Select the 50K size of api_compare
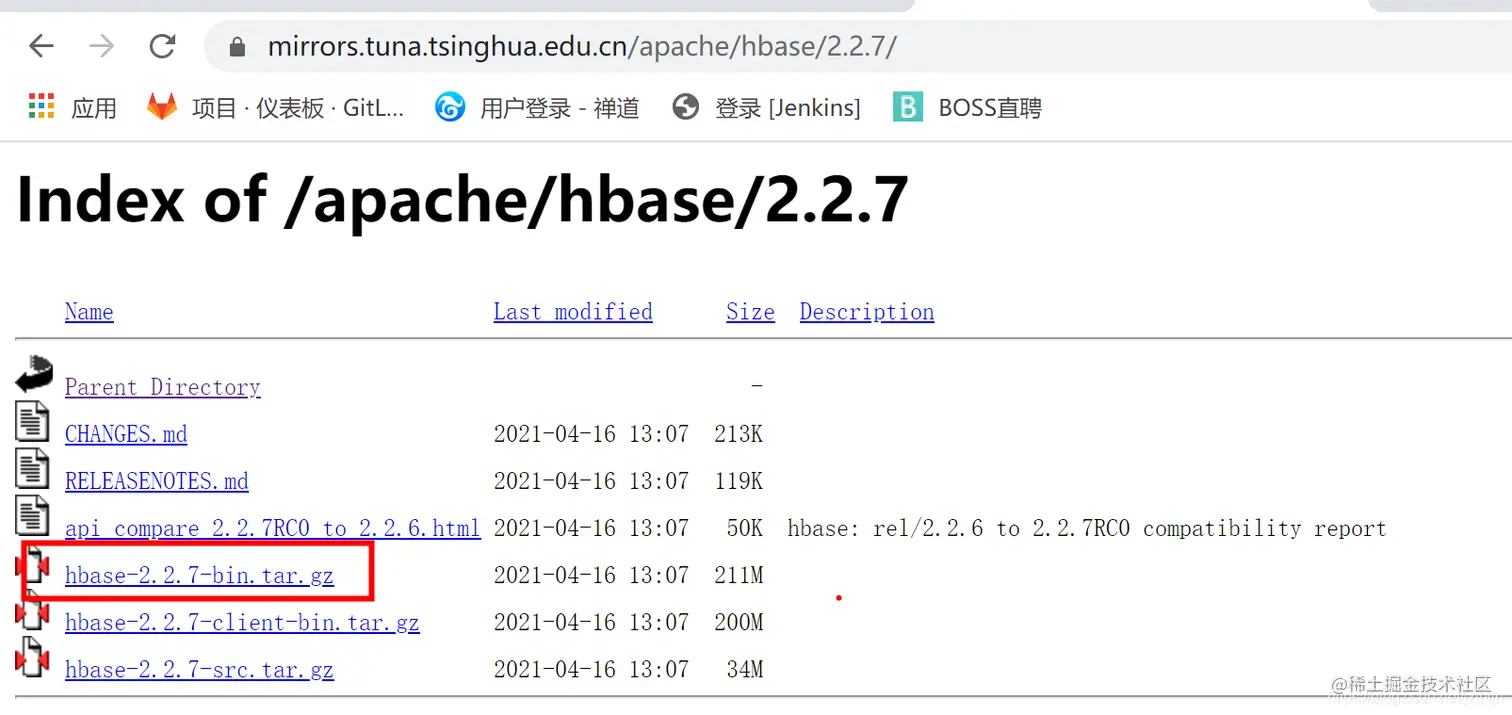This screenshot has height=715, width=1512. (x=744, y=528)
